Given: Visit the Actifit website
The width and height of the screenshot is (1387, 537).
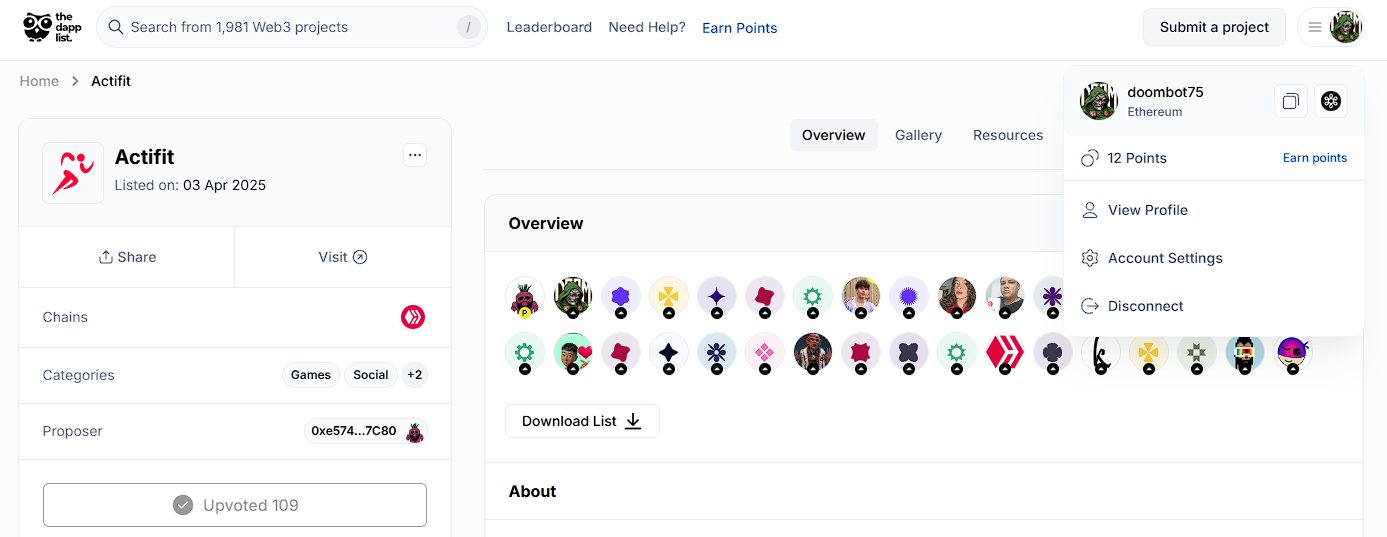Looking at the screenshot, I should [x=343, y=257].
